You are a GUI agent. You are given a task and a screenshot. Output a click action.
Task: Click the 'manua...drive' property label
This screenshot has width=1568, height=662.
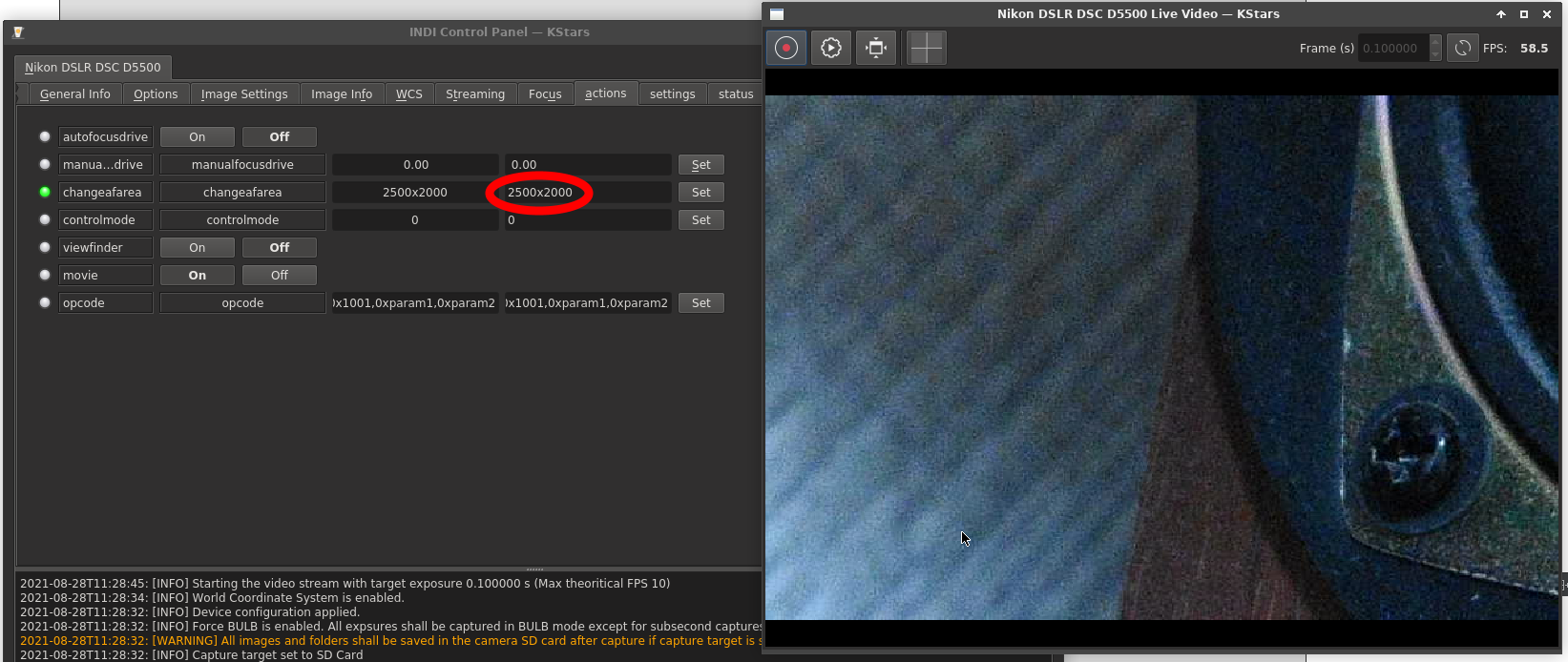tap(106, 165)
